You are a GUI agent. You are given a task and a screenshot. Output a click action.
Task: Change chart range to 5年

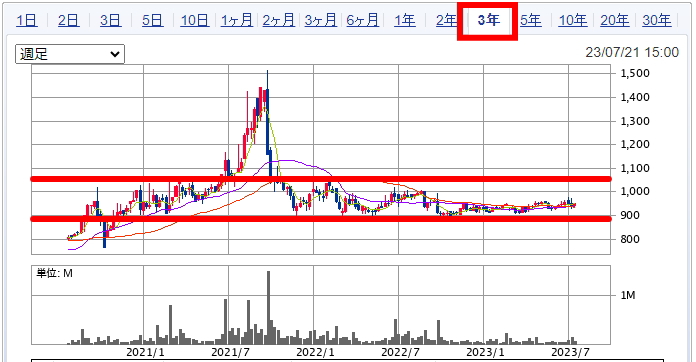point(530,20)
